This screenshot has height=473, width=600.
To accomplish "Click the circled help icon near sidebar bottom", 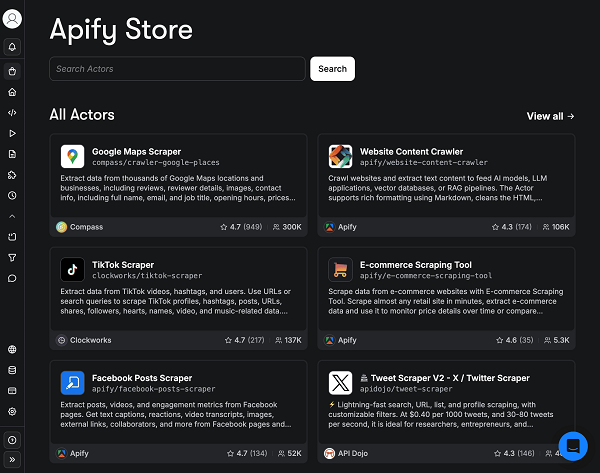I will [x=12, y=440].
